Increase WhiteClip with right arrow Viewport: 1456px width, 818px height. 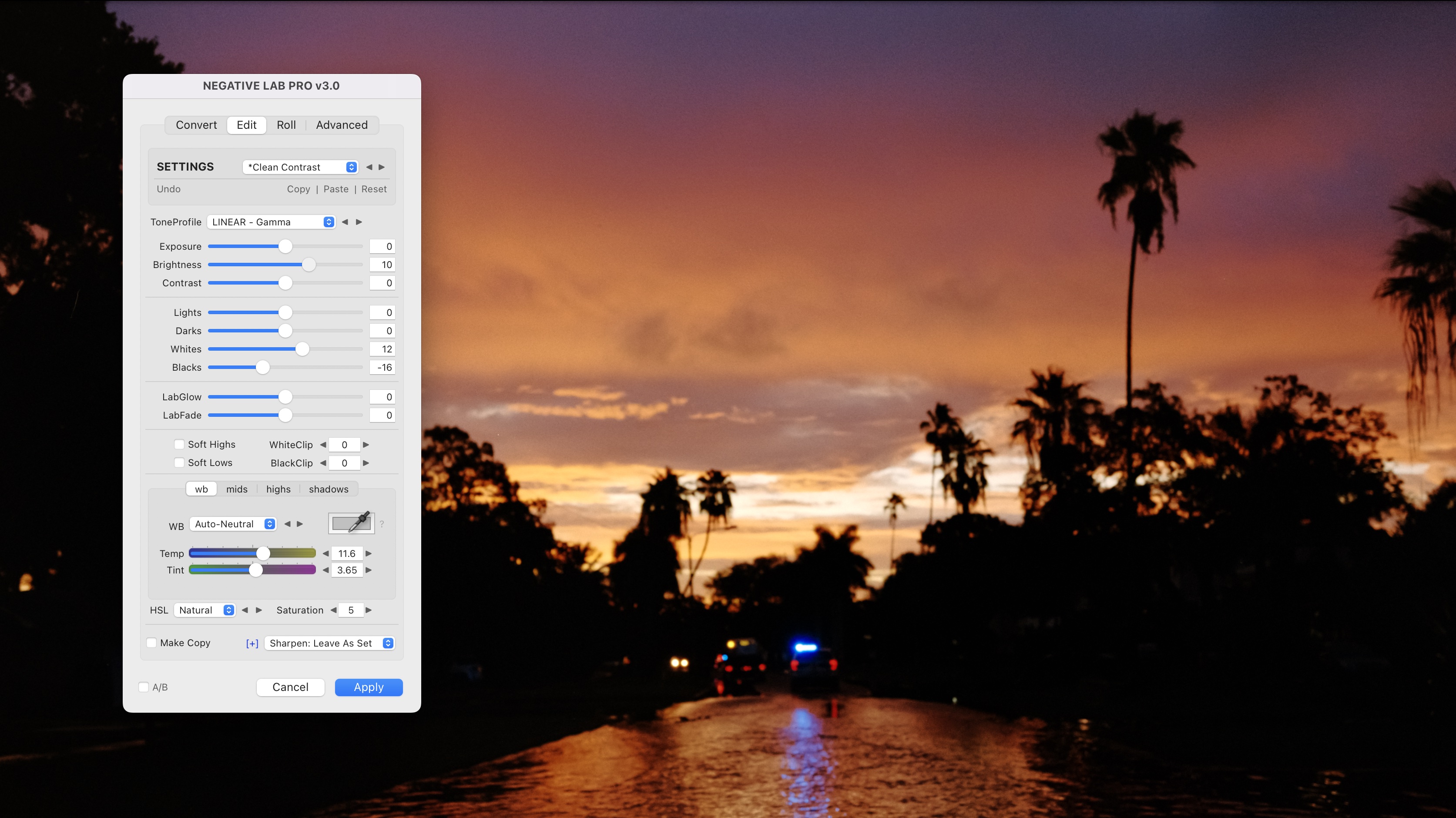[x=366, y=445]
